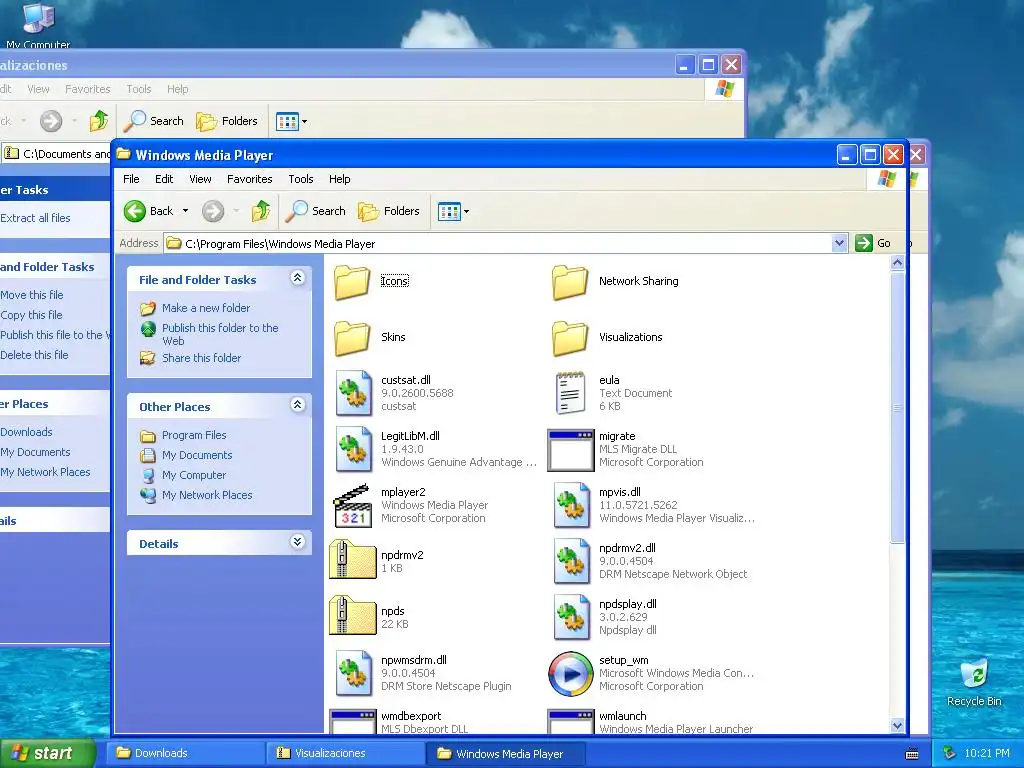This screenshot has width=1024, height=768.
Task: Switch to Downloads taskbar button
Action: 185,753
